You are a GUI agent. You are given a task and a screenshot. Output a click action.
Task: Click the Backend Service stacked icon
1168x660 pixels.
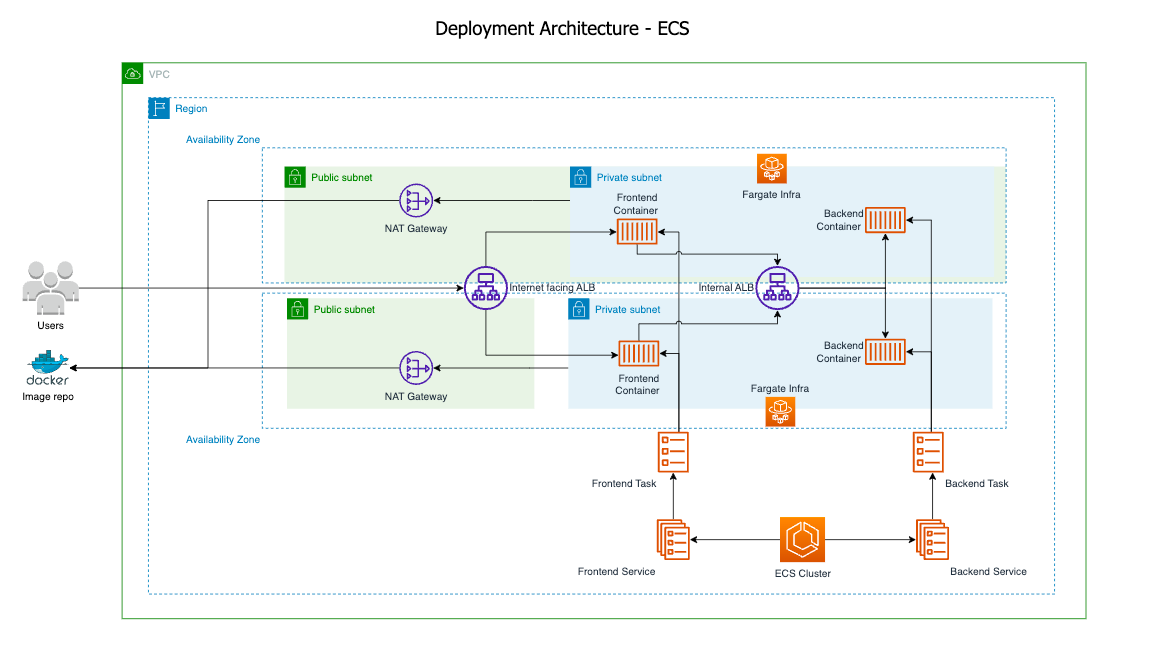coord(932,538)
